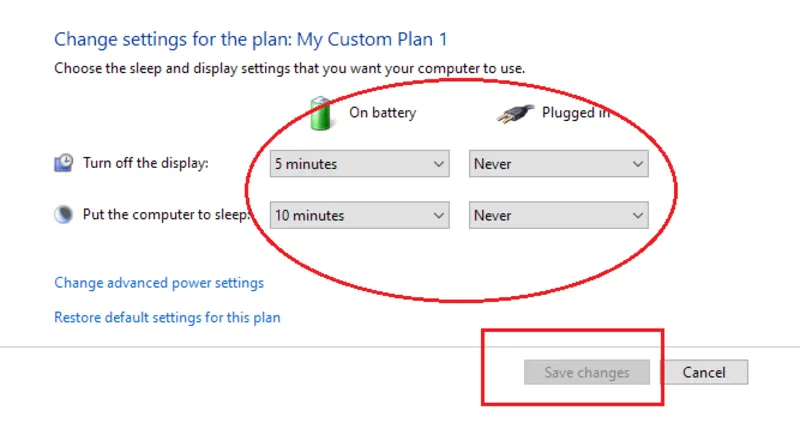800x435 pixels.
Task: Click the moon sleep icon
Action: [x=64, y=214]
